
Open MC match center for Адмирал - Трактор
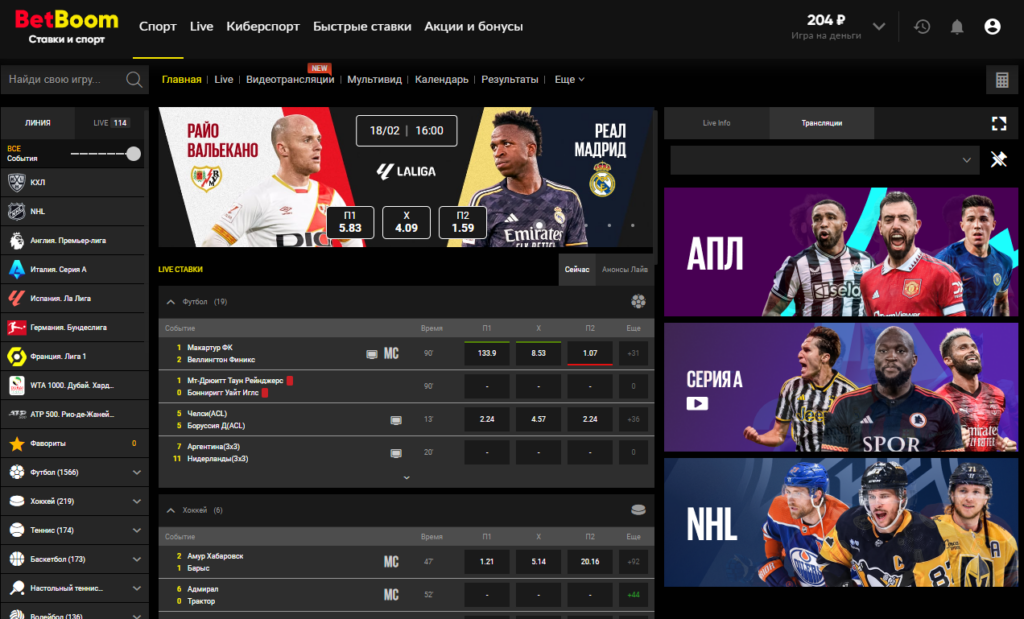(x=391, y=595)
